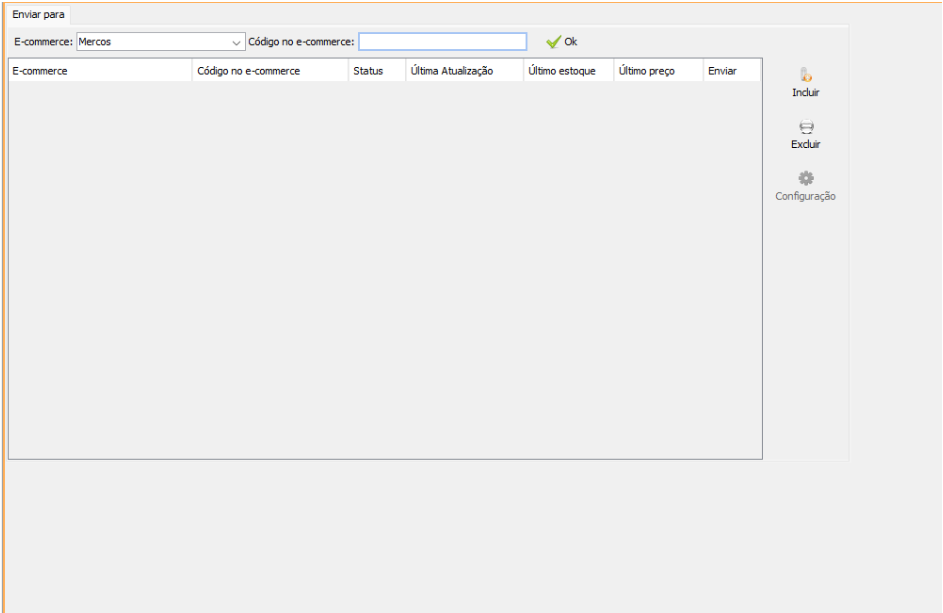Select the Mercos value in E-commerce combo box
Viewport: 943px width, 613px height.
[152, 42]
